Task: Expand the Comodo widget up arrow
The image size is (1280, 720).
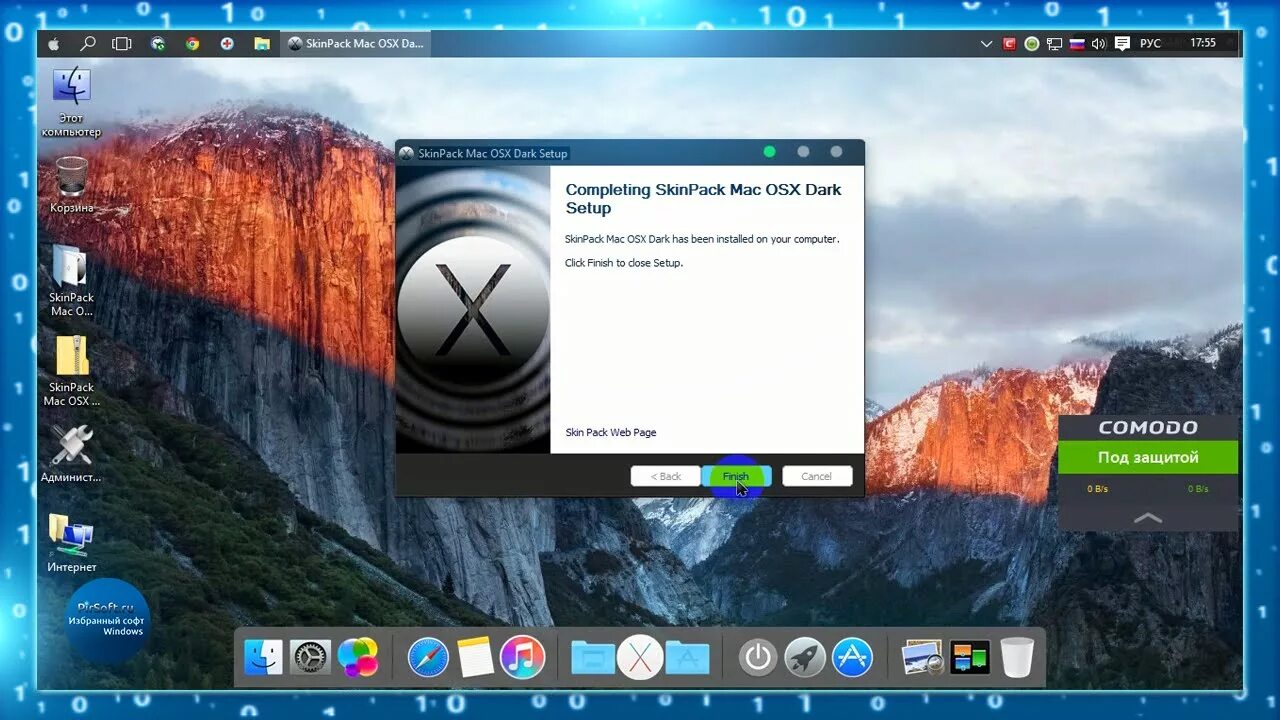Action: (x=1148, y=517)
